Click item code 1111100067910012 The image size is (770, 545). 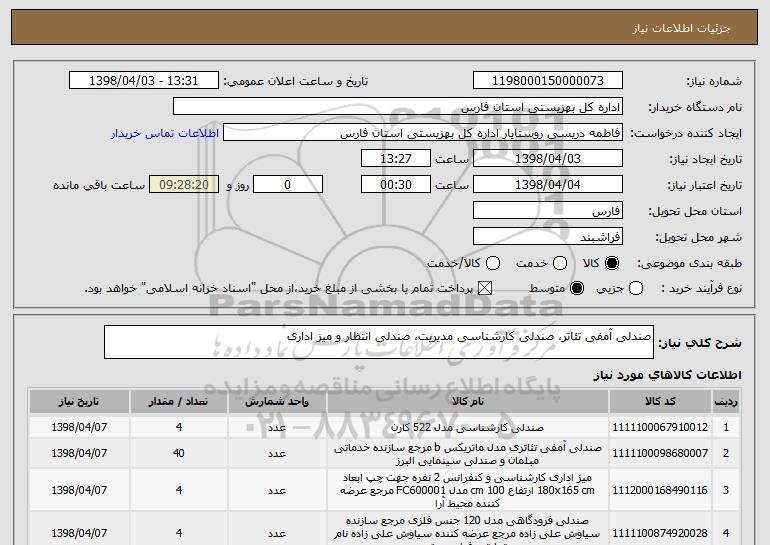(660, 427)
